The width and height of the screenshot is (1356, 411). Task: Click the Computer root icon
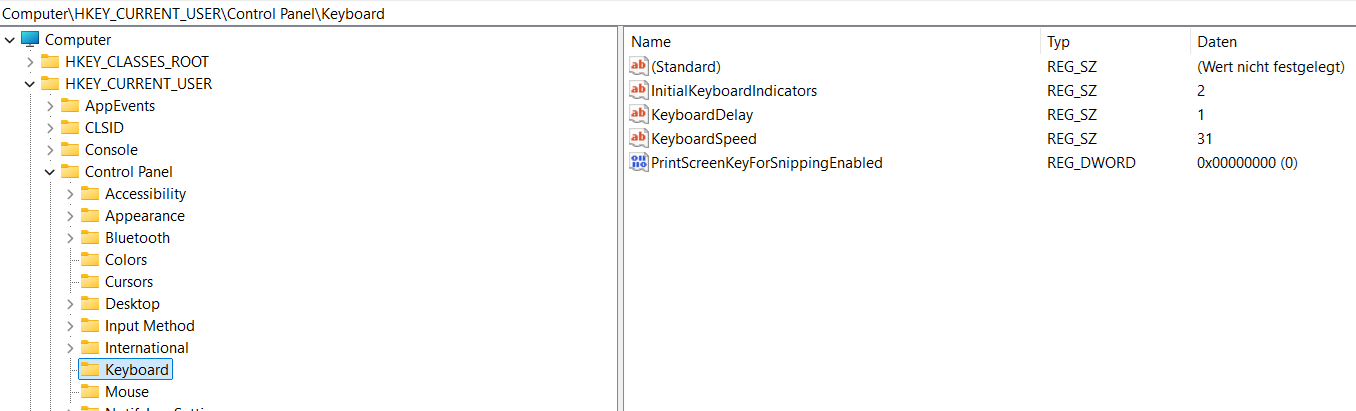30,40
